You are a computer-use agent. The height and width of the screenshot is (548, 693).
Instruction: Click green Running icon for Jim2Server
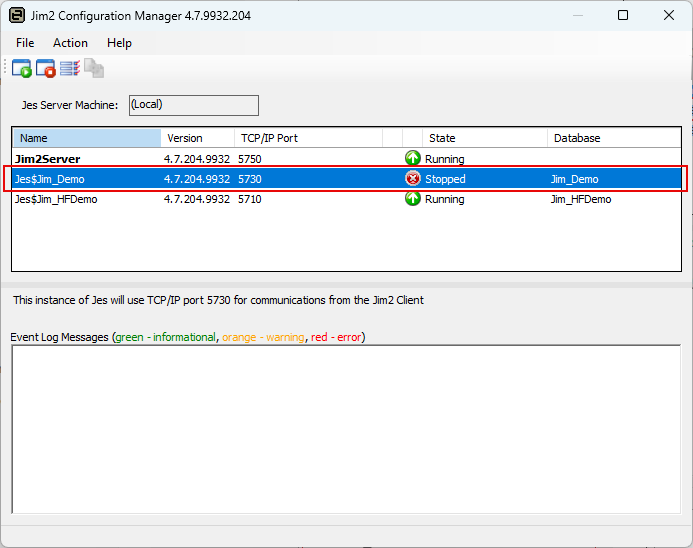[413, 158]
